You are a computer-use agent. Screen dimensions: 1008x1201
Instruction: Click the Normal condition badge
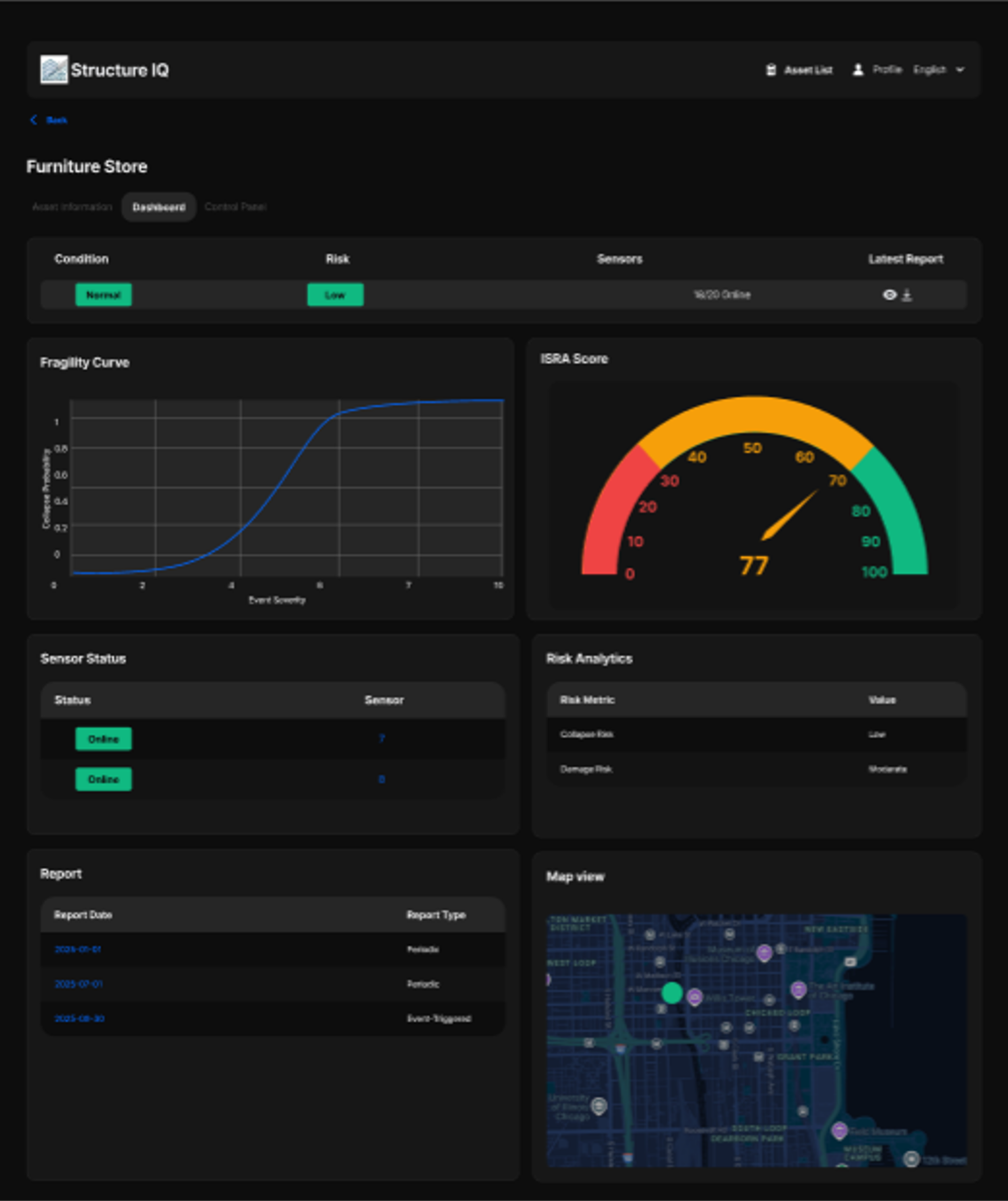104,295
